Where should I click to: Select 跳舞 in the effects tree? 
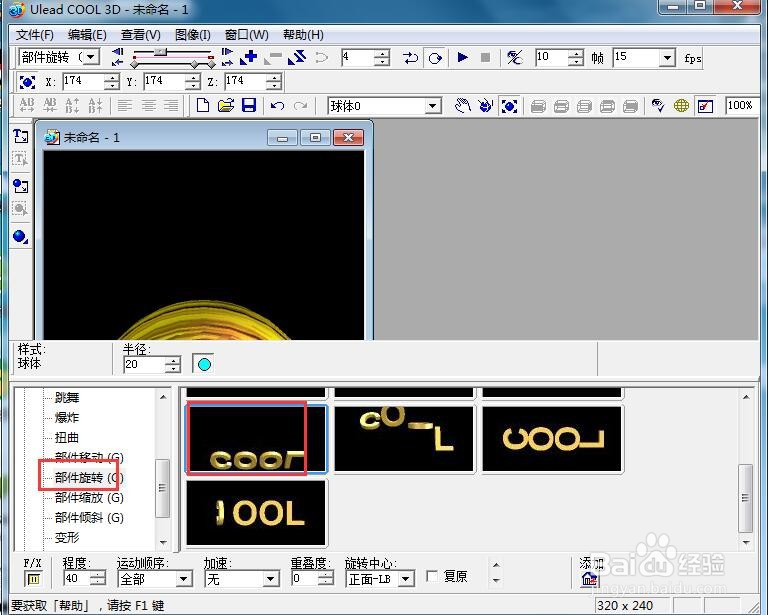tap(67, 398)
